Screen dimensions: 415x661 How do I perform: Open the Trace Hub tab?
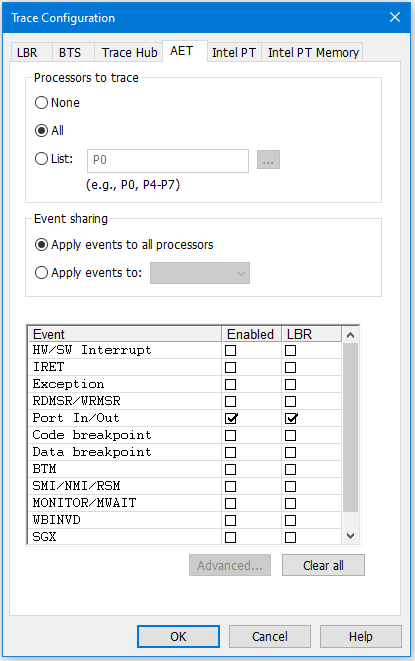tap(129, 53)
